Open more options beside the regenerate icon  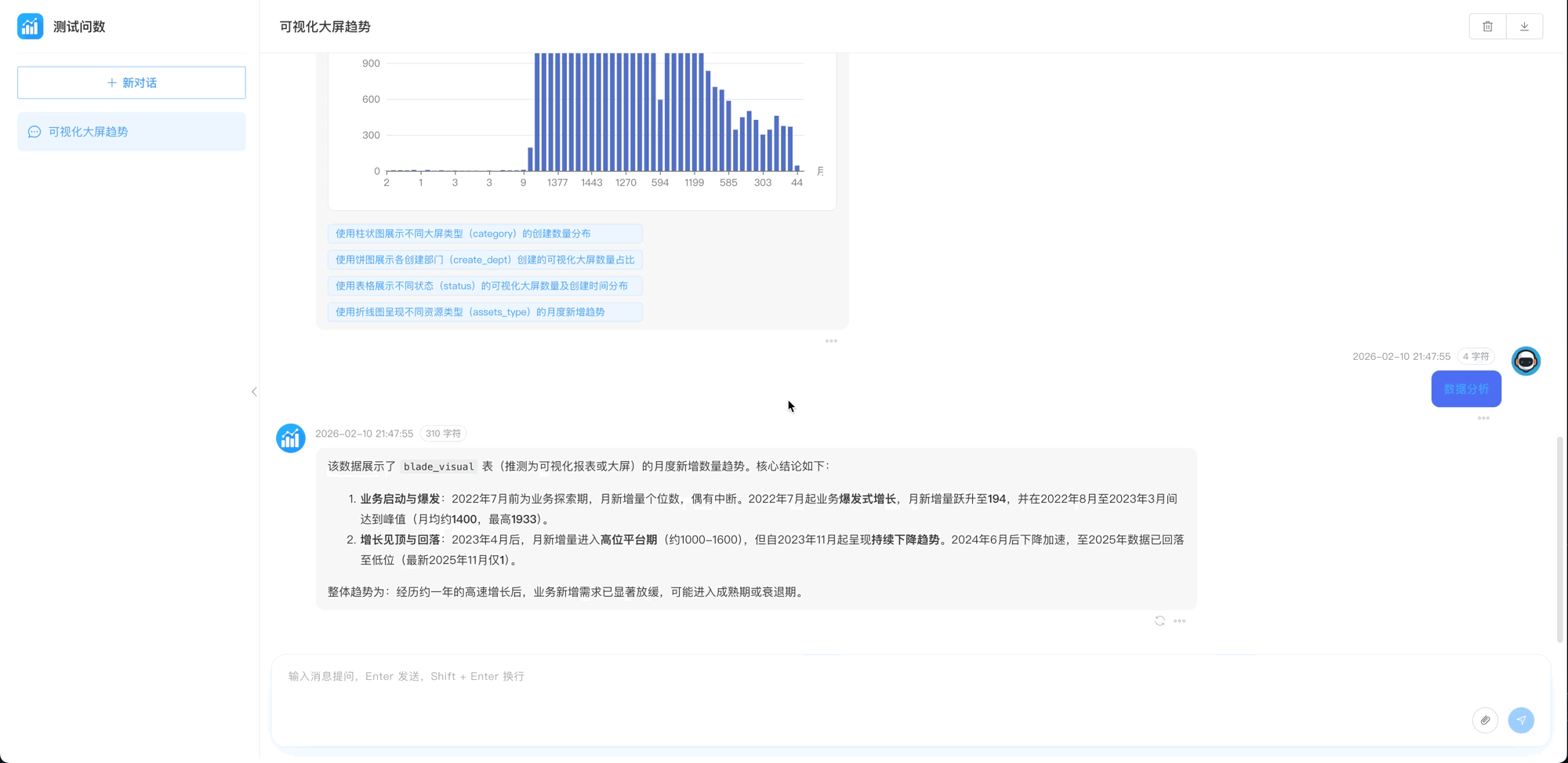point(1179,620)
